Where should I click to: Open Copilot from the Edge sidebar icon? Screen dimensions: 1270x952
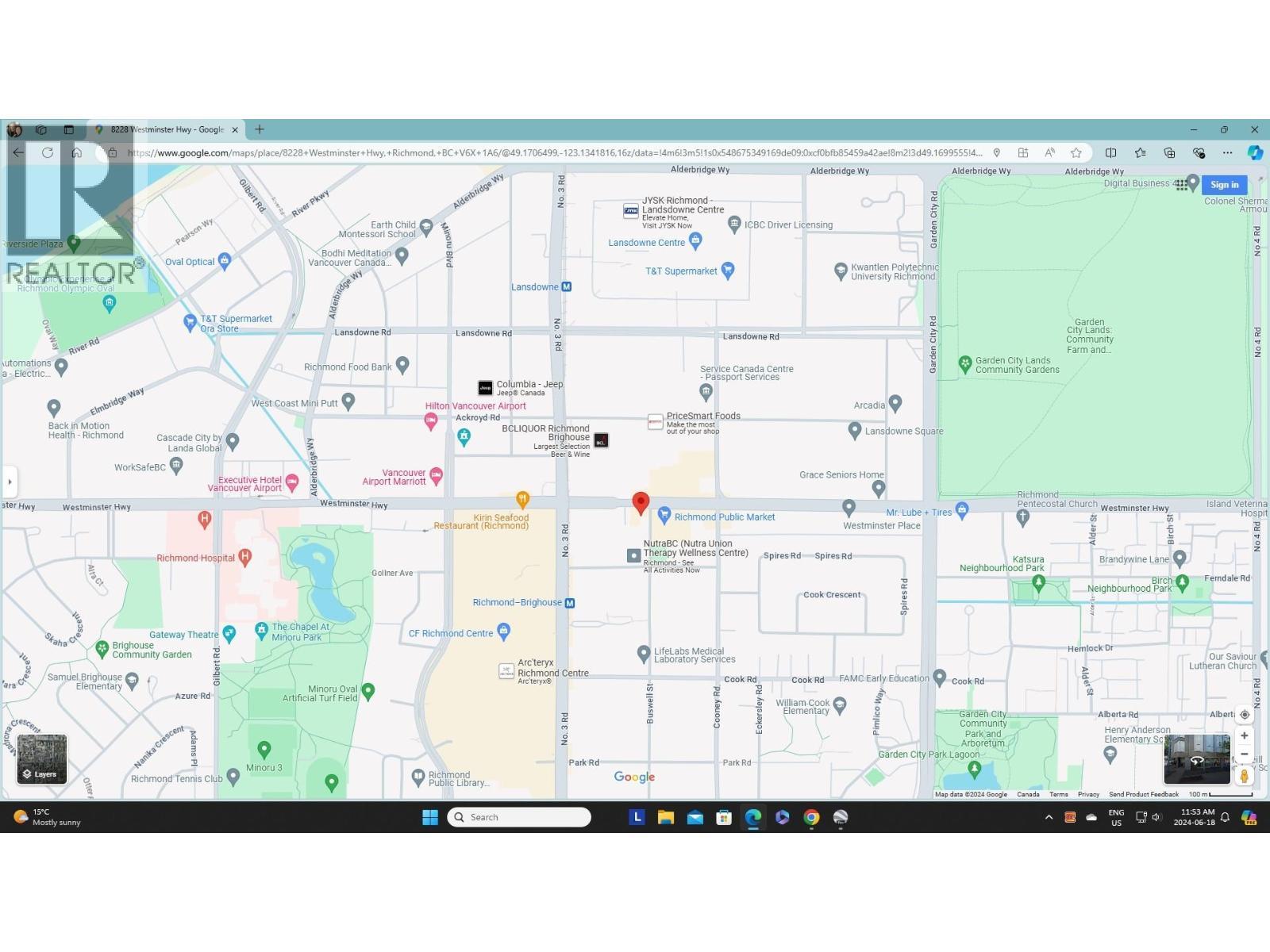(1254, 152)
